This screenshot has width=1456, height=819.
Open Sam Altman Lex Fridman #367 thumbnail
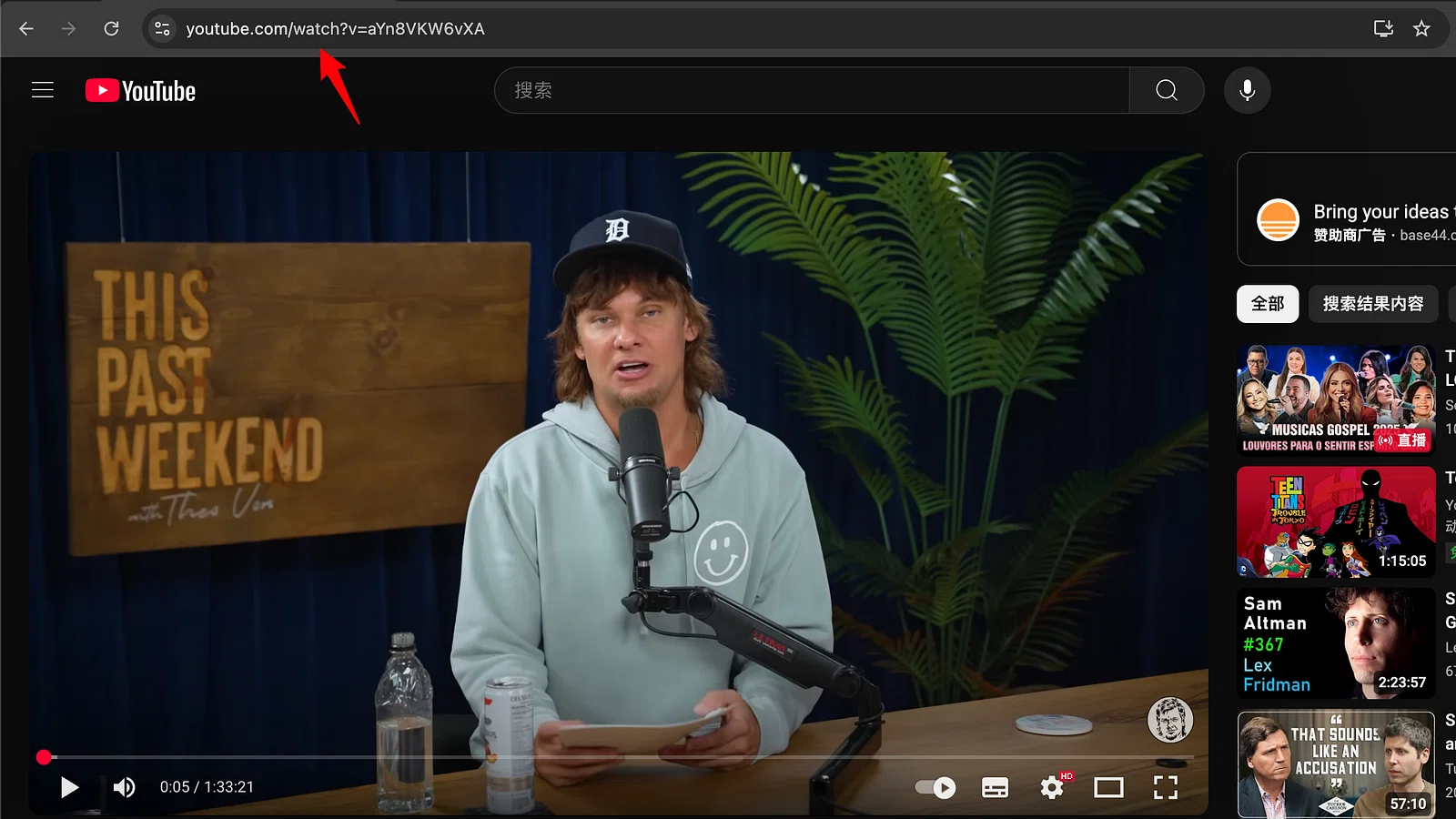1336,643
